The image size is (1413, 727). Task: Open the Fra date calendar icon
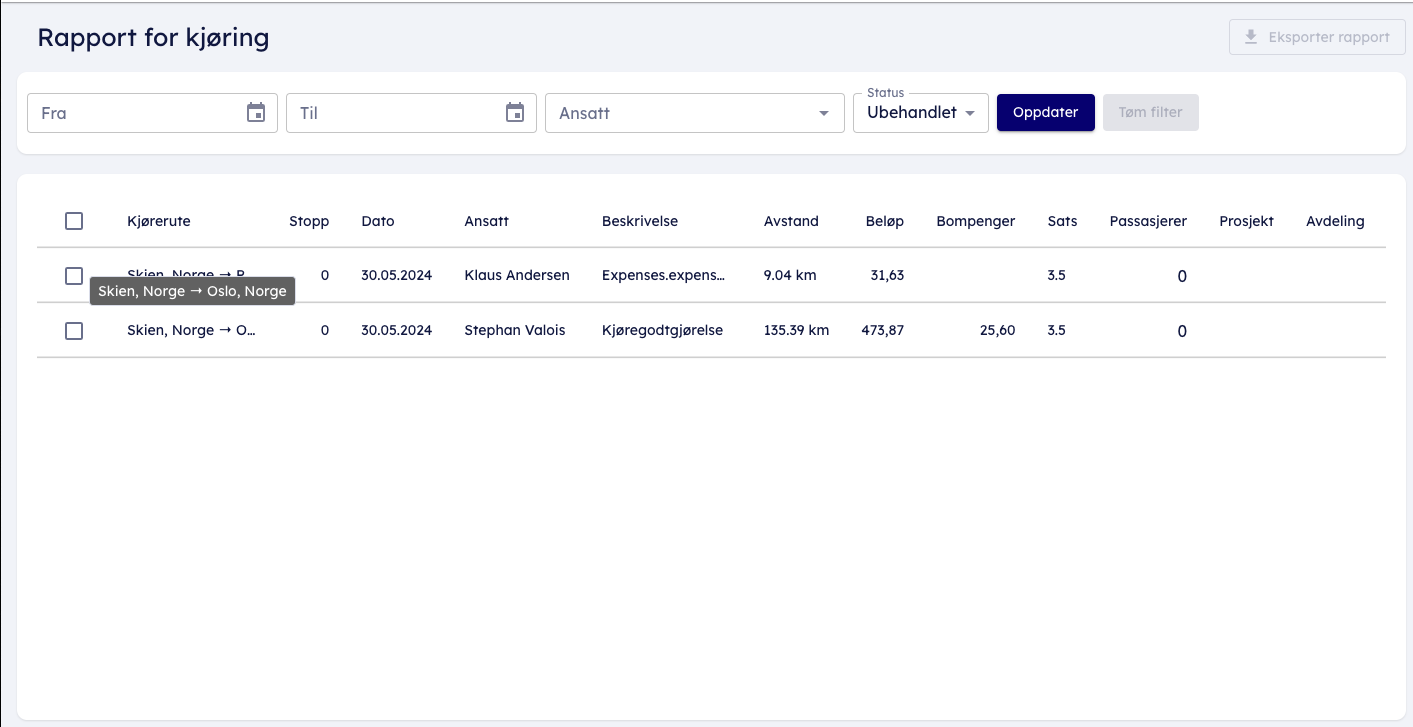pos(256,113)
